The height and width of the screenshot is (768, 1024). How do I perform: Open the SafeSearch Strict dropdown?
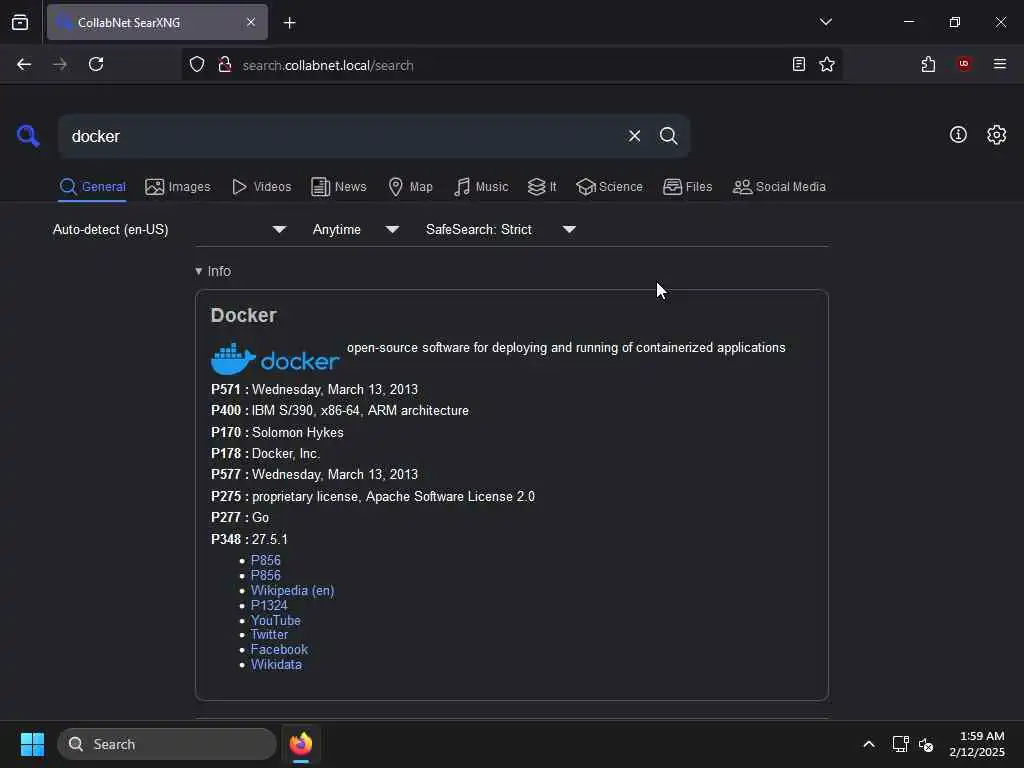click(500, 229)
